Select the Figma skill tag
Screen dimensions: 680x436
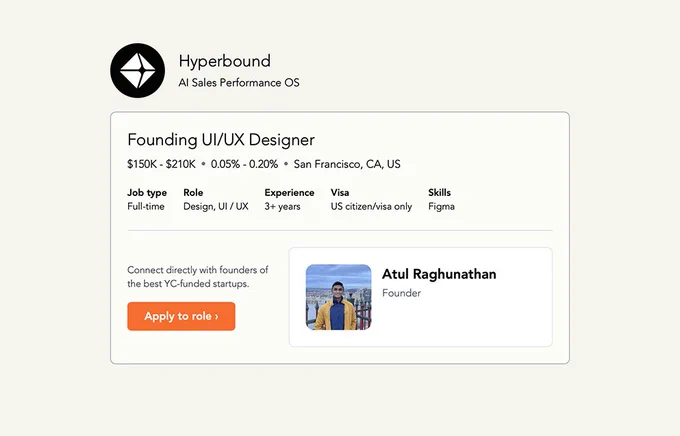[441, 207]
